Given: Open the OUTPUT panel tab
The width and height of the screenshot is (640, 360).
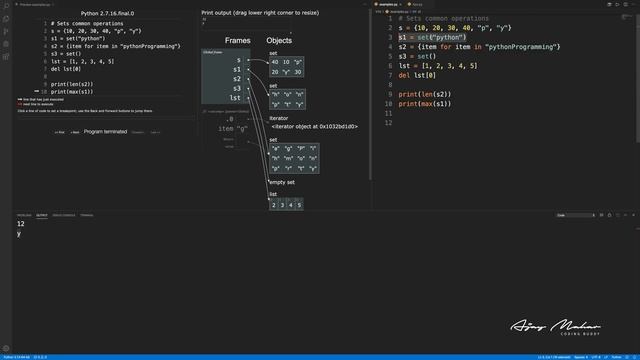Looking at the screenshot, I should [42, 215].
